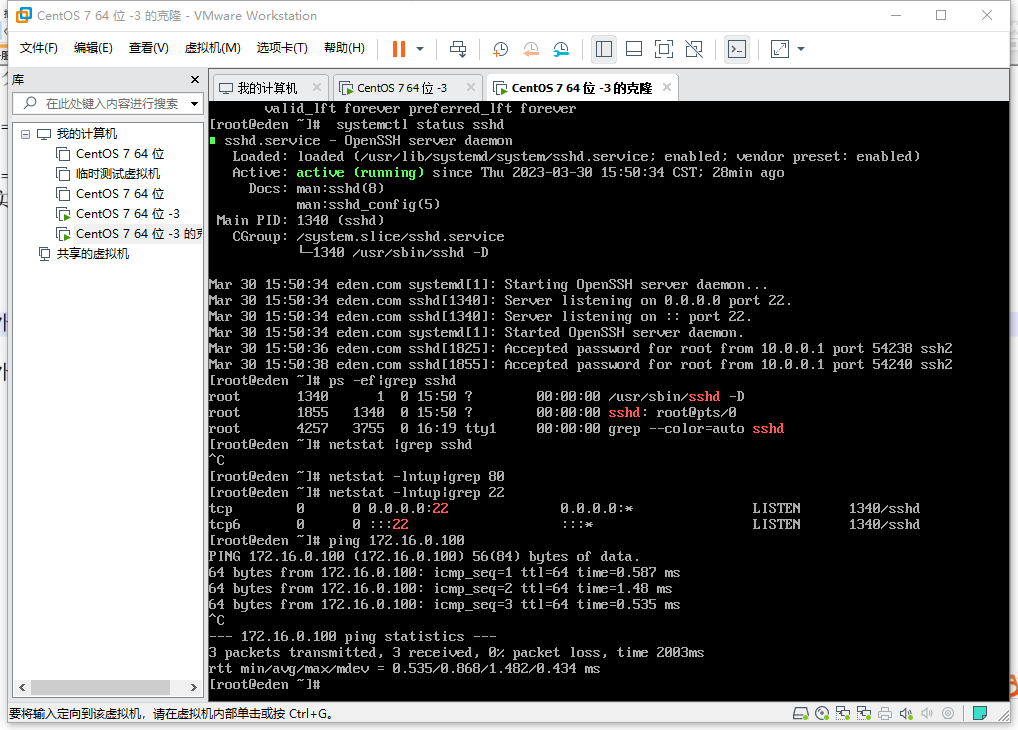Click the greyed-out camera device icon
Viewport: 1018px width, 730px height.
click(x=948, y=714)
